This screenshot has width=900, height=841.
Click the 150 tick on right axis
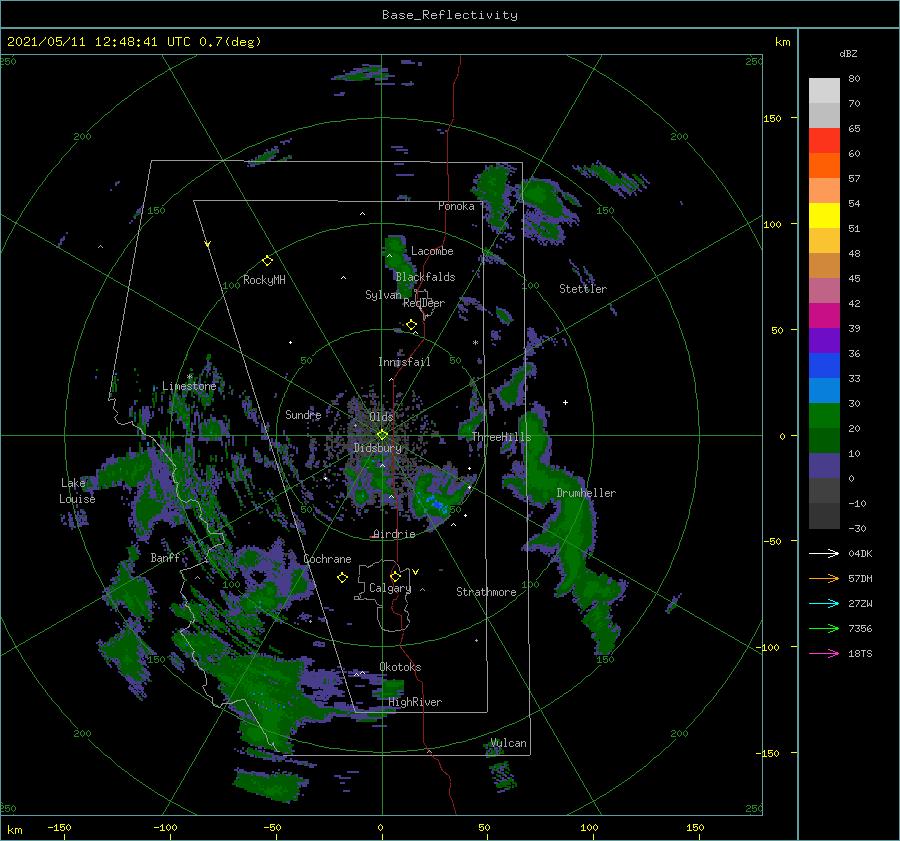point(772,118)
